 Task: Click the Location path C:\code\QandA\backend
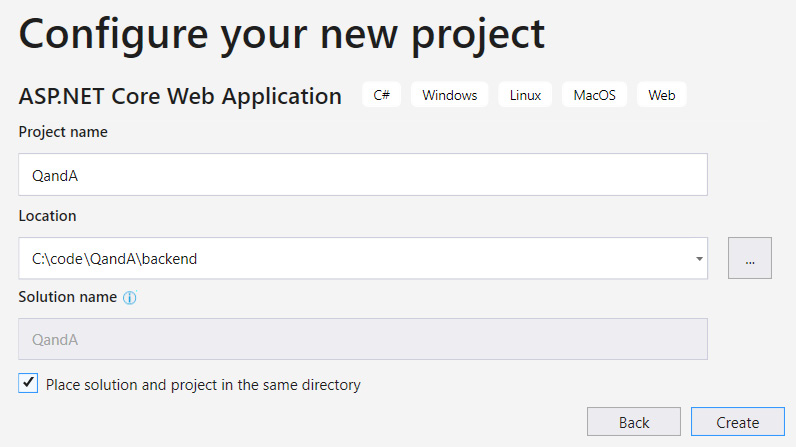(114, 259)
